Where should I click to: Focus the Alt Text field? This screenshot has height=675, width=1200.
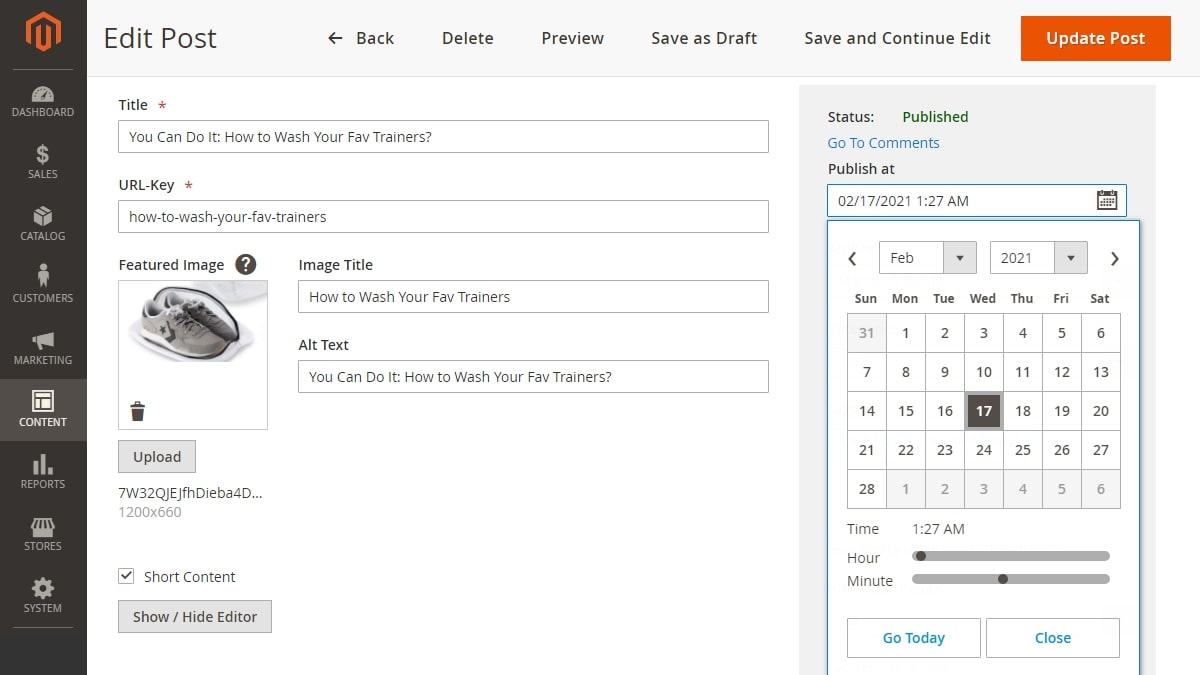[533, 377]
